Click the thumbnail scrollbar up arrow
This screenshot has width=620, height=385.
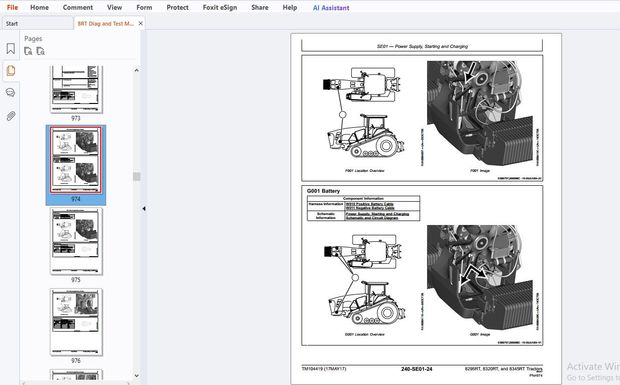click(136, 70)
